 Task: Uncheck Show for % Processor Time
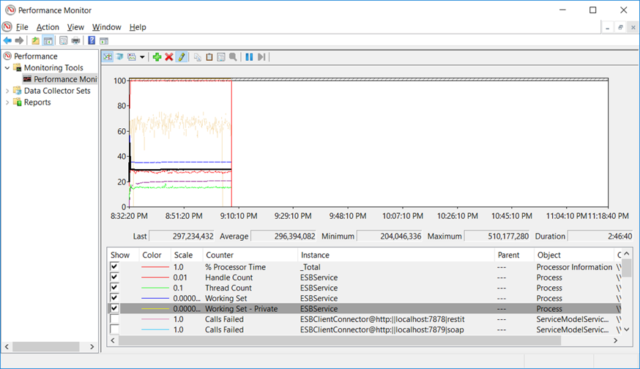pyautogui.click(x=114, y=267)
